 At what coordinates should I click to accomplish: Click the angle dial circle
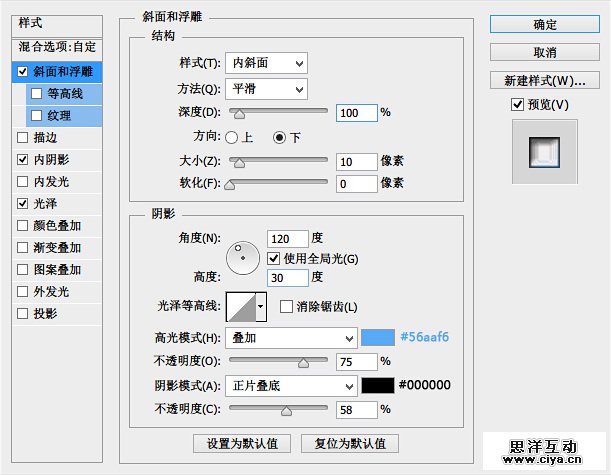point(242,259)
